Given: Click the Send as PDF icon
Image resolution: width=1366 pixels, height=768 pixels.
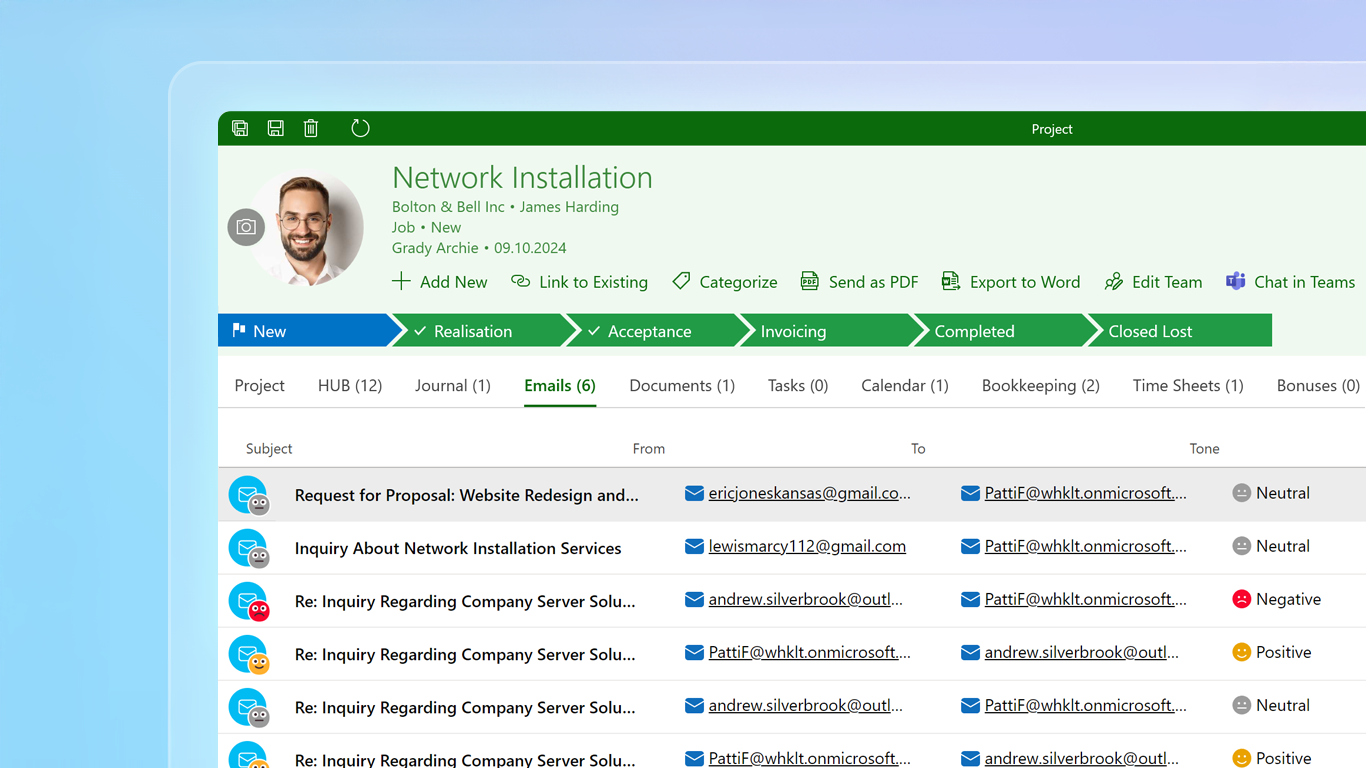Looking at the screenshot, I should 809,282.
